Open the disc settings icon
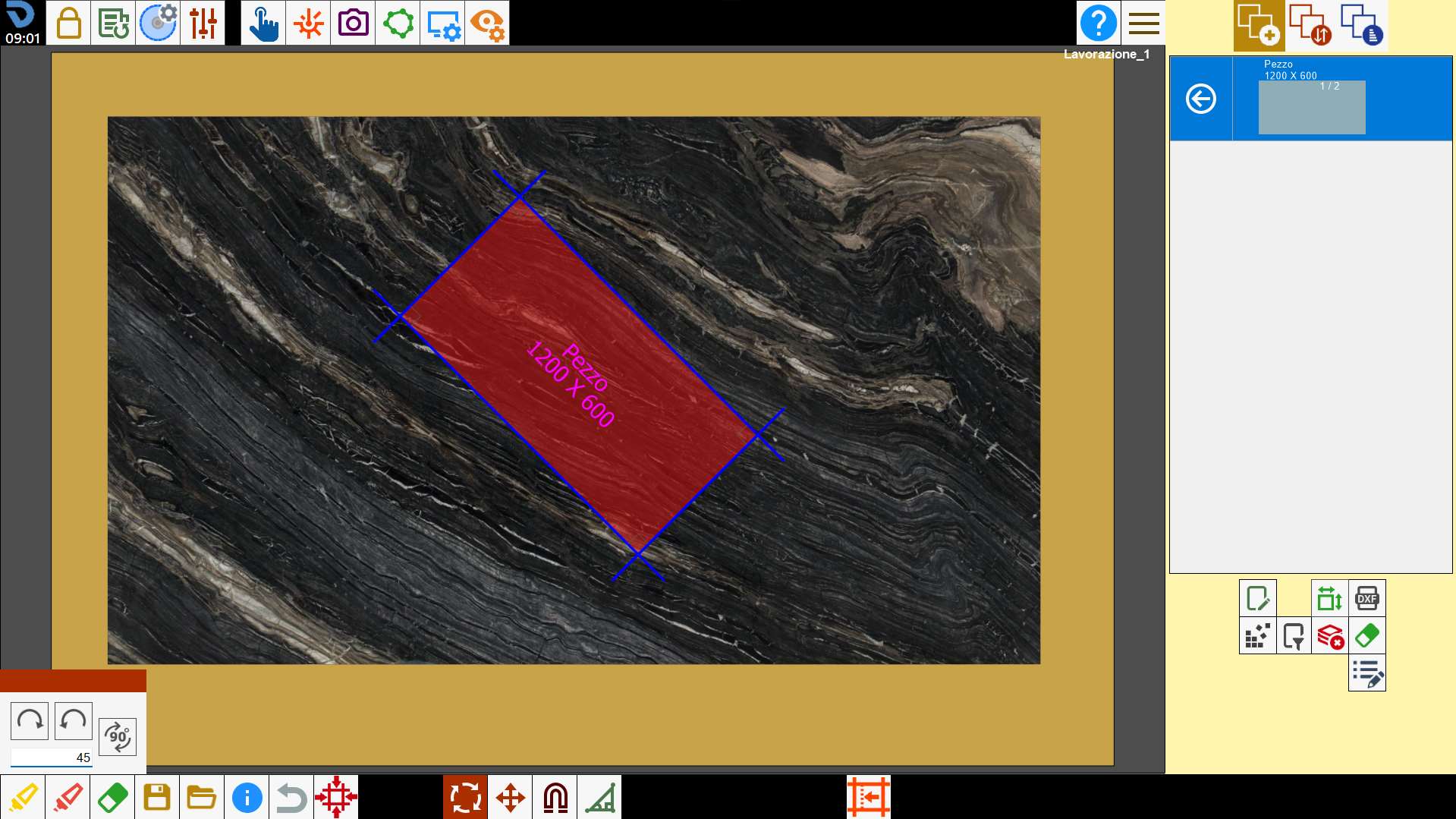 click(x=158, y=23)
